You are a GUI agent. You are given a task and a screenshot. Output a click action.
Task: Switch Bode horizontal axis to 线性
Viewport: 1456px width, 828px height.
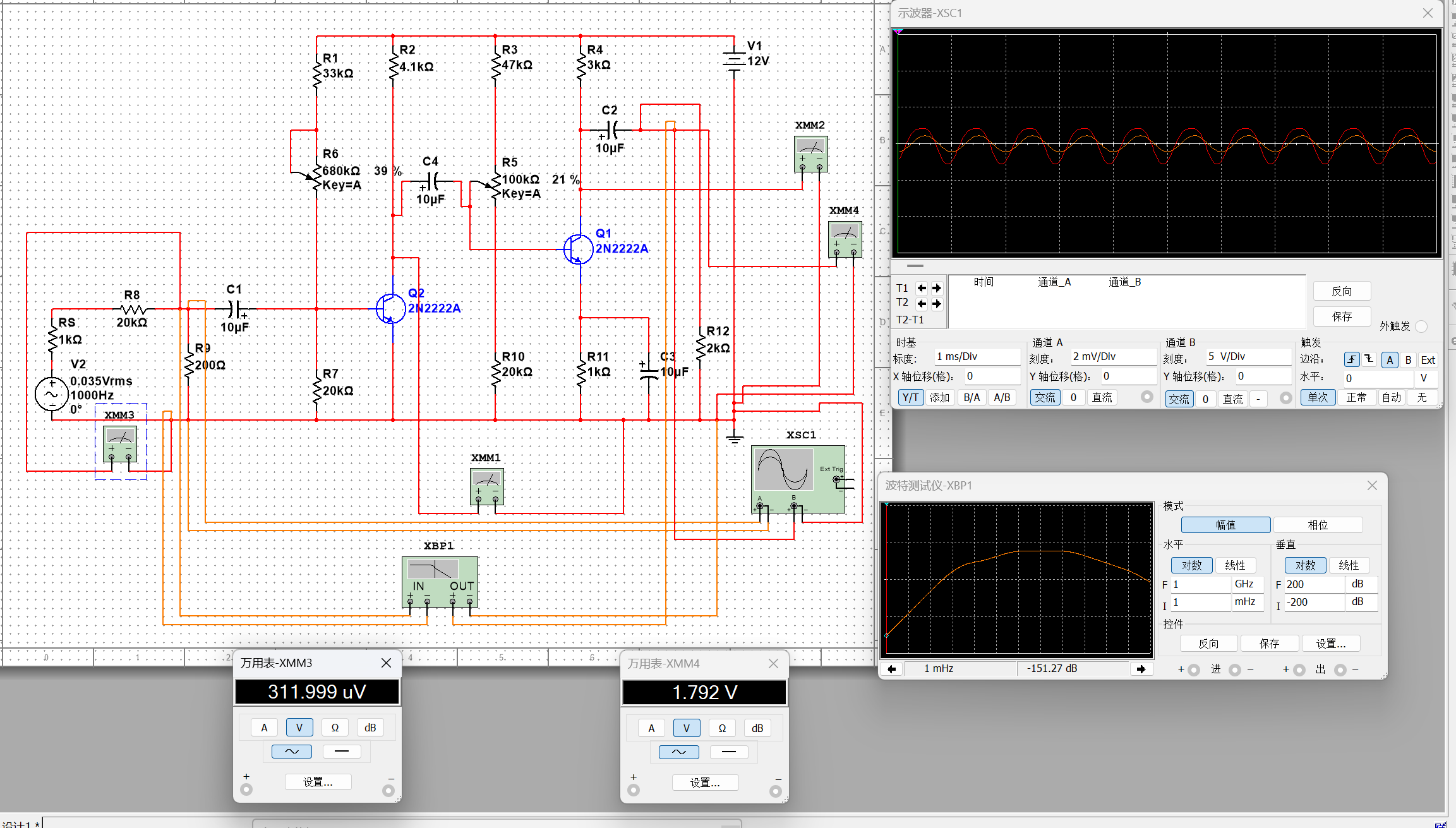click(x=1235, y=565)
